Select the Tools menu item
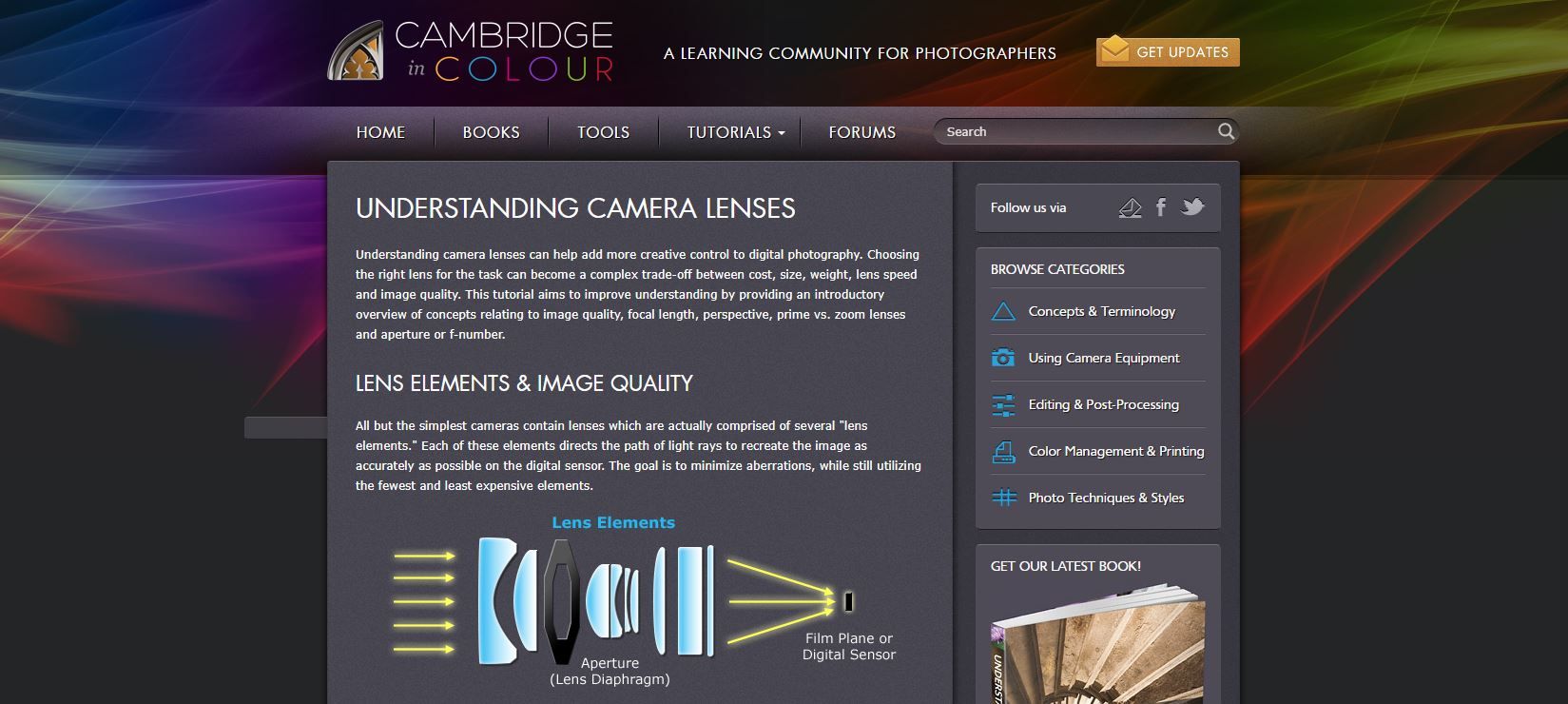 click(x=603, y=132)
